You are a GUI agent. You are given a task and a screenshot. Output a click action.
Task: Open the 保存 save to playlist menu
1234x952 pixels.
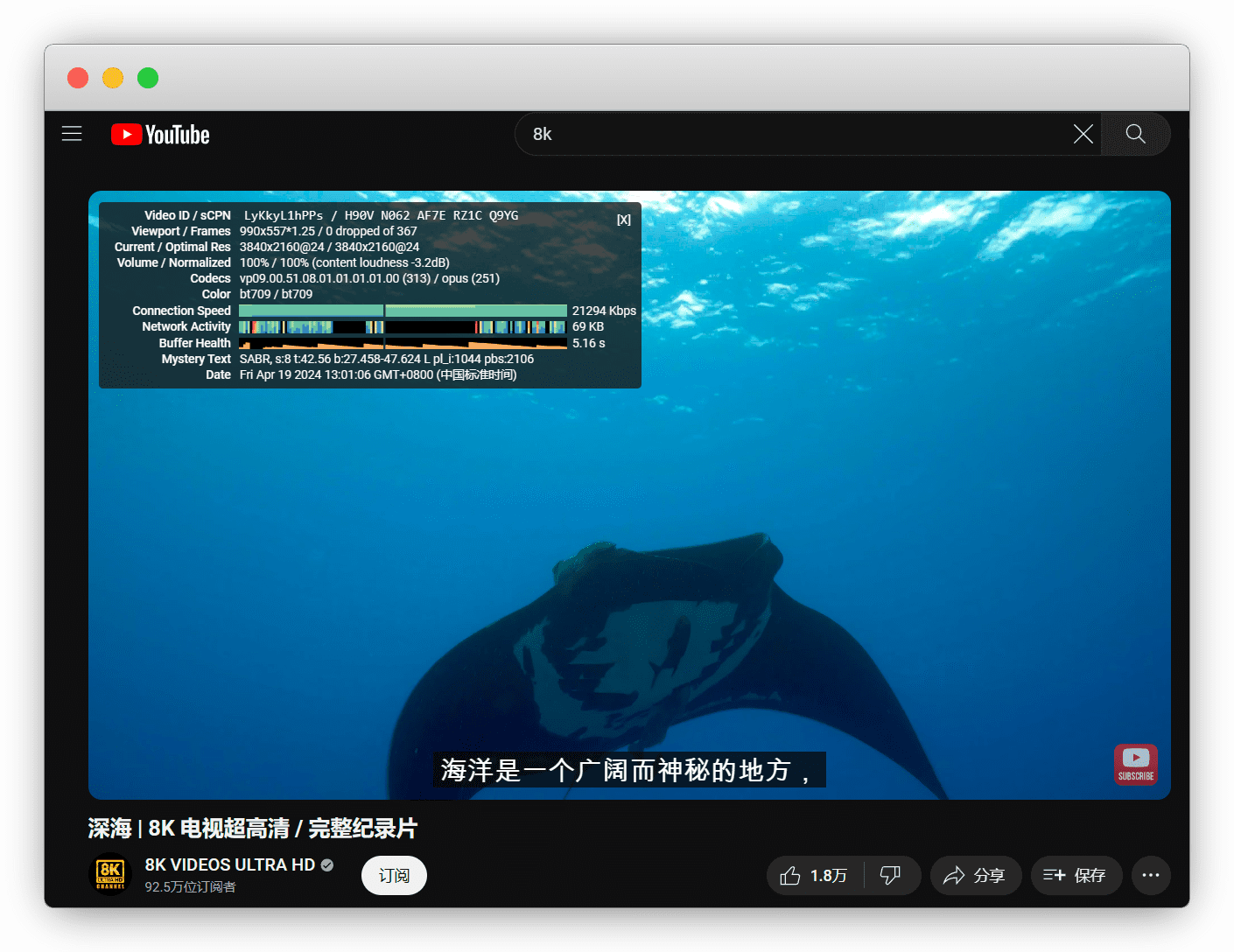point(1076,876)
